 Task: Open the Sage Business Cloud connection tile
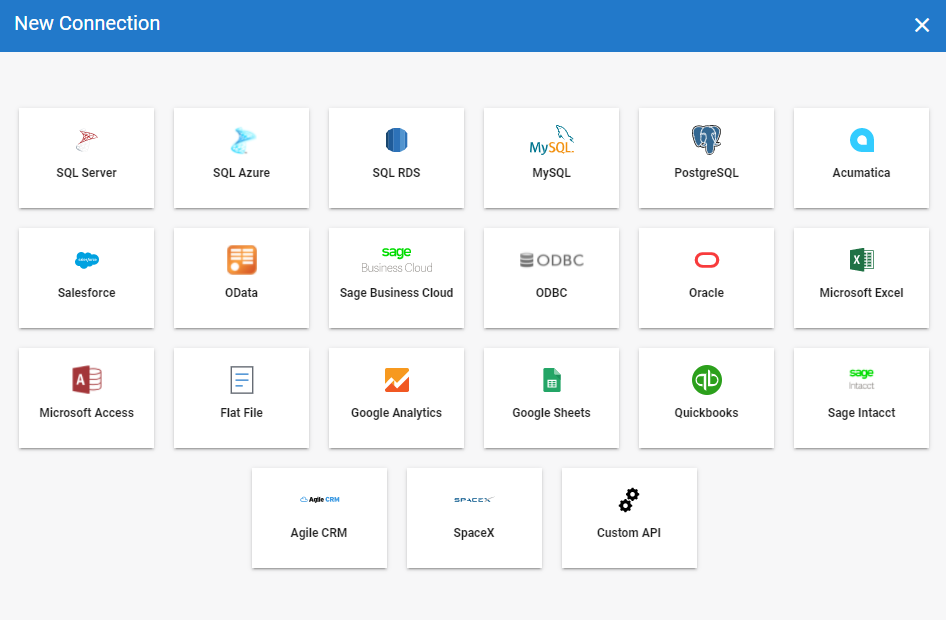pyautogui.click(x=396, y=278)
